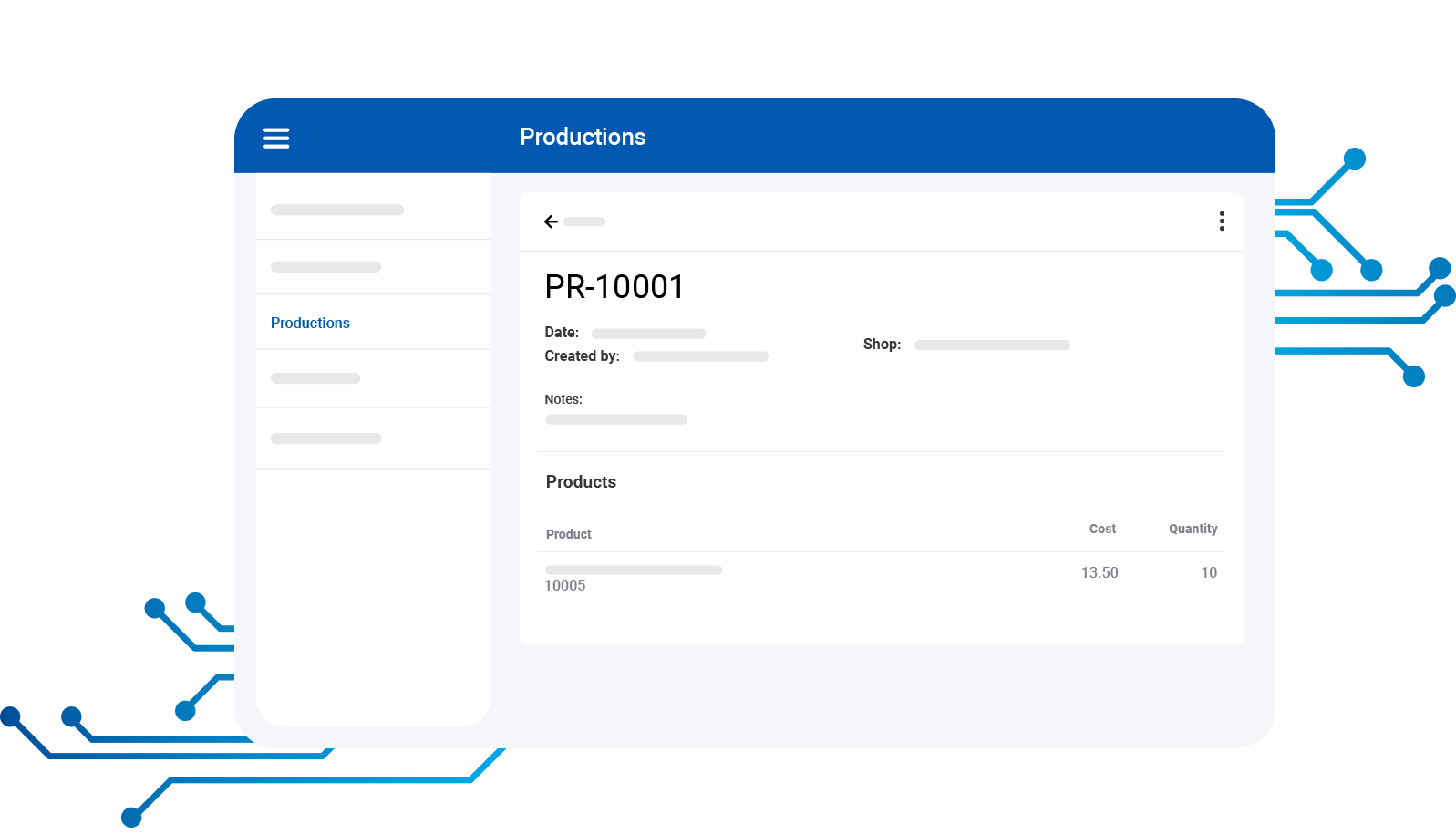Click the PR-10001 production title
Screen dimensions: 1456x834
614,287
